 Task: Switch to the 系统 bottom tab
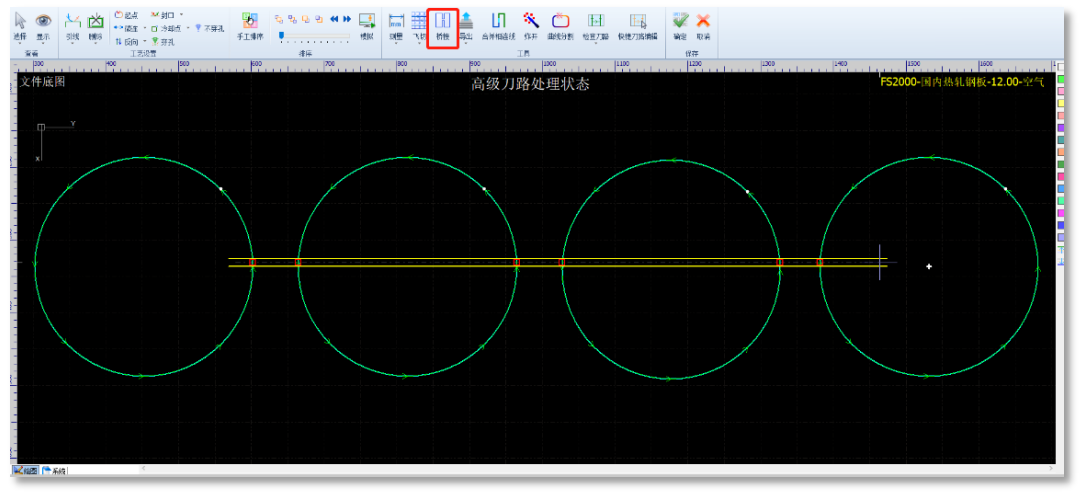click(x=54, y=471)
